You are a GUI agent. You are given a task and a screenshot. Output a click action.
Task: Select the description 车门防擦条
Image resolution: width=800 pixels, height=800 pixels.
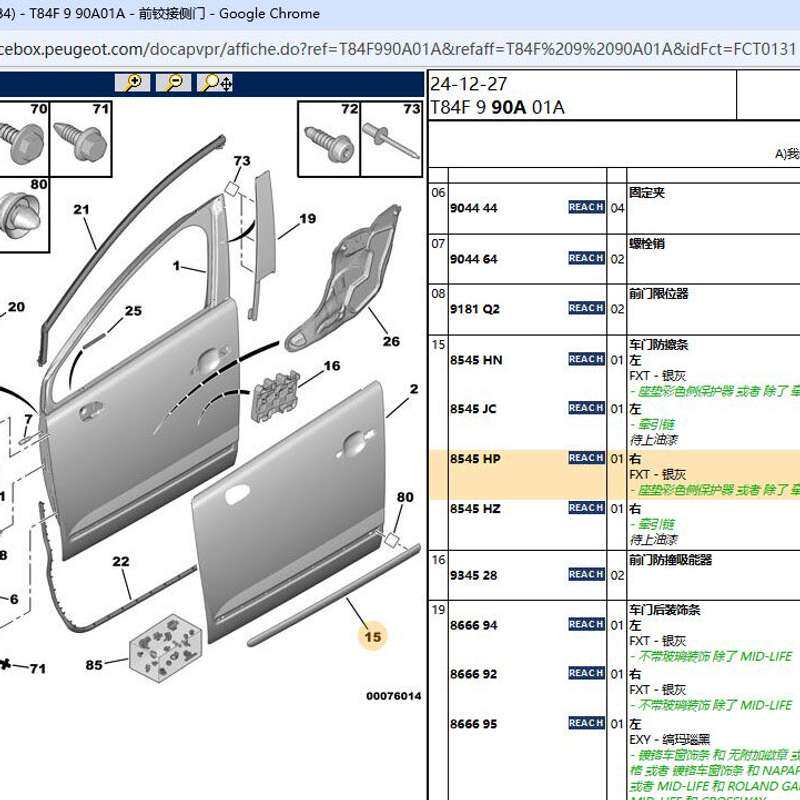[x=658, y=344]
